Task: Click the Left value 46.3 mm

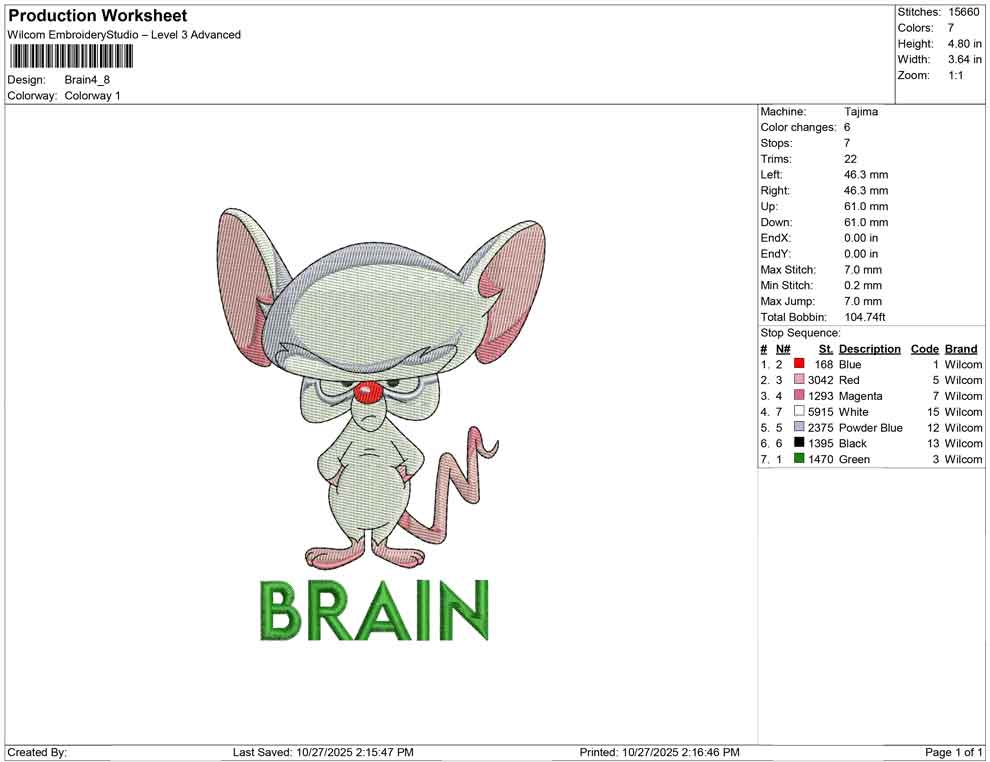Action: pyautogui.click(x=866, y=174)
